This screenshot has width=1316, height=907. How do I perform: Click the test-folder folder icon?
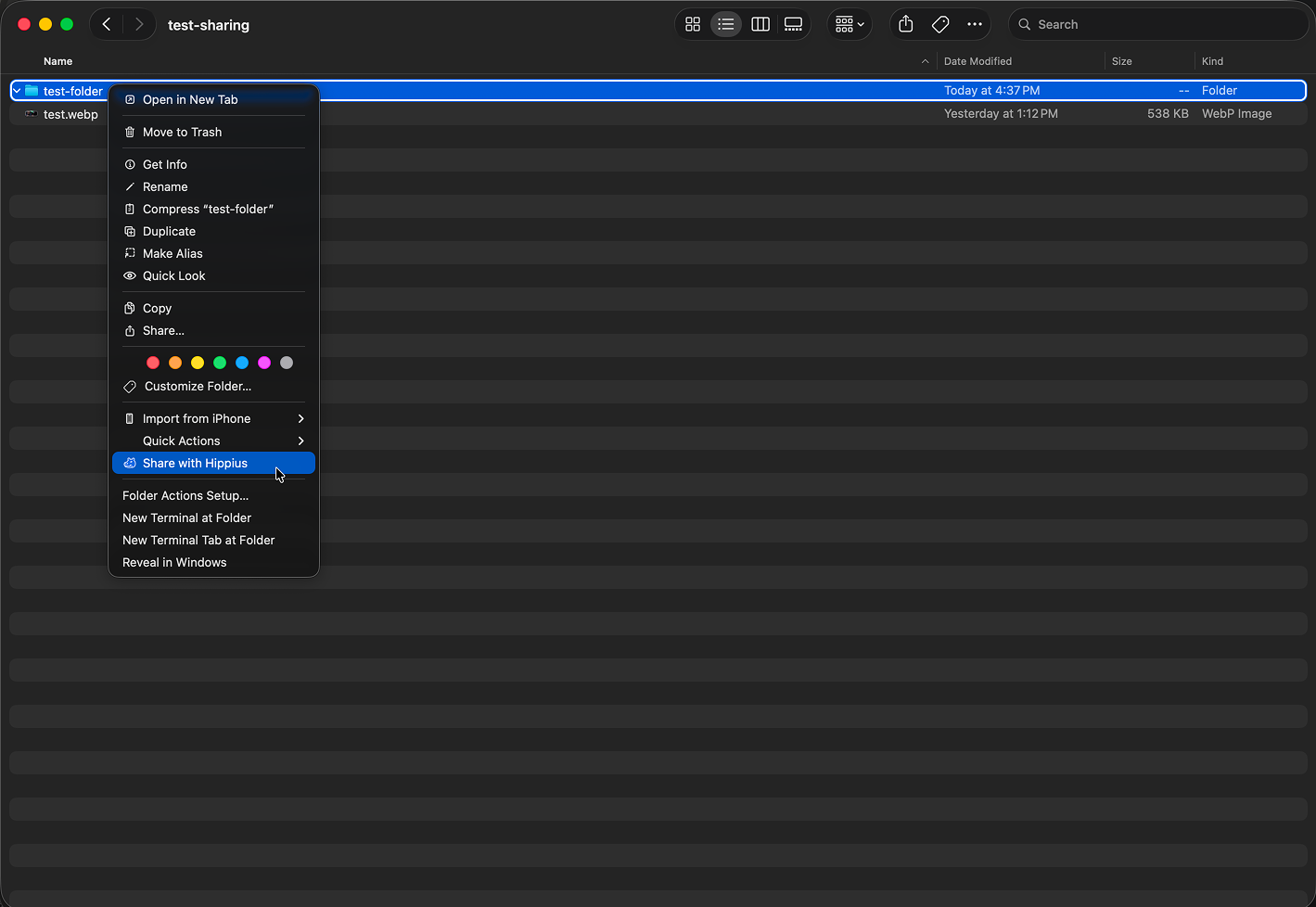click(32, 90)
